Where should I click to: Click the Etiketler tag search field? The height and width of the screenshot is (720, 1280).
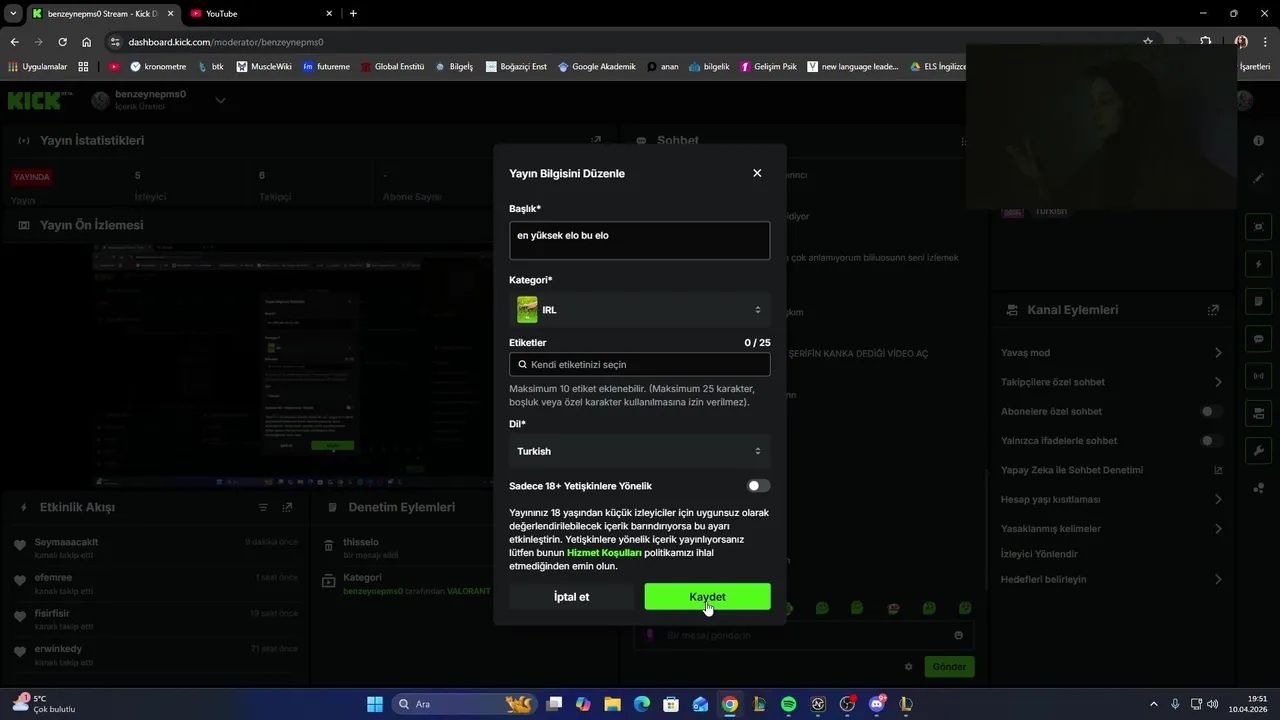point(639,365)
